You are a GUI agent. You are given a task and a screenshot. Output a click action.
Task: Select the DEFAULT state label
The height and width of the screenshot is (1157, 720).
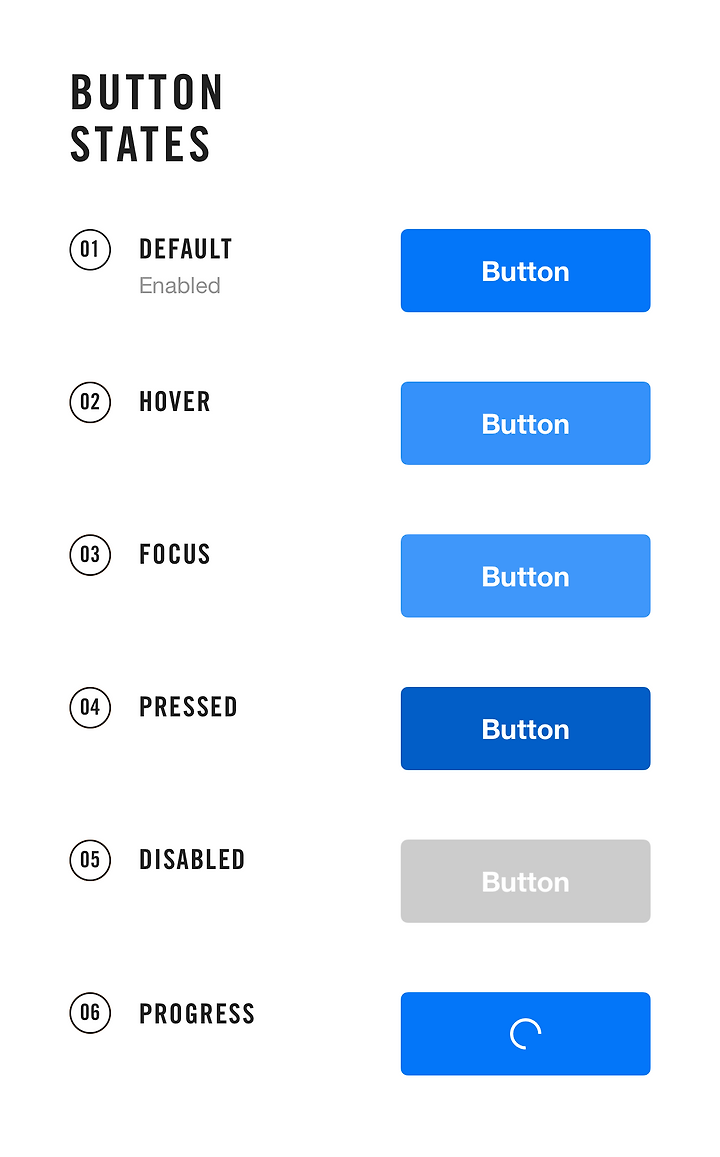pyautogui.click(x=185, y=249)
